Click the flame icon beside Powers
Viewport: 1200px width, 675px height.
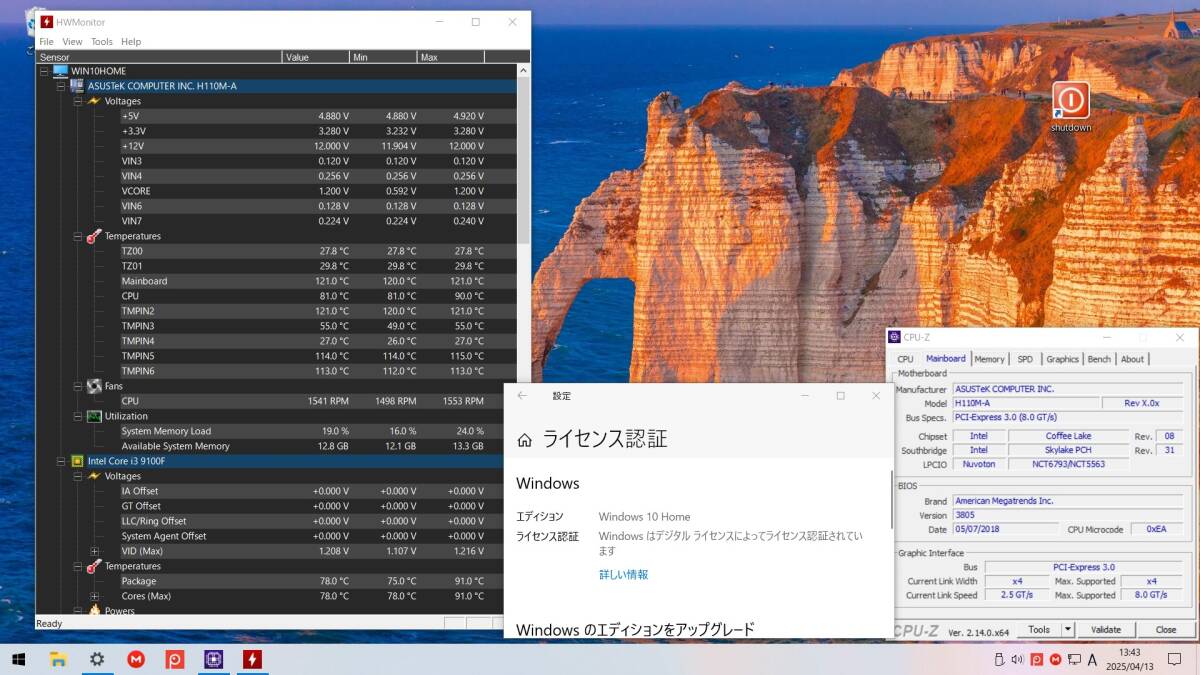tap(94, 610)
